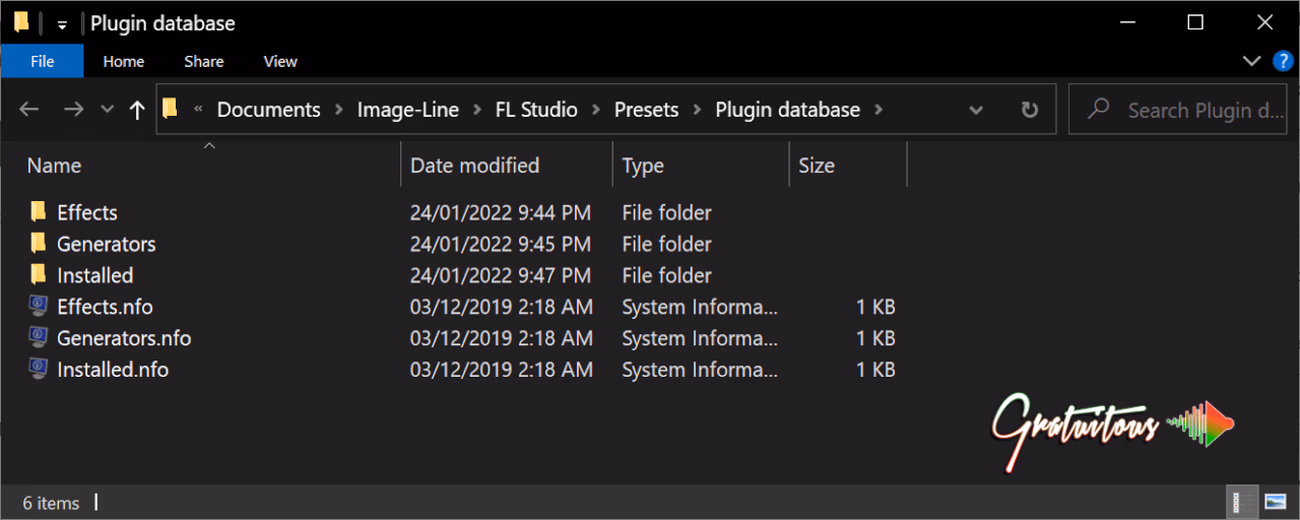Image resolution: width=1300 pixels, height=520 pixels.
Task: Expand chevron after Image-Line
Action: [x=477, y=110]
